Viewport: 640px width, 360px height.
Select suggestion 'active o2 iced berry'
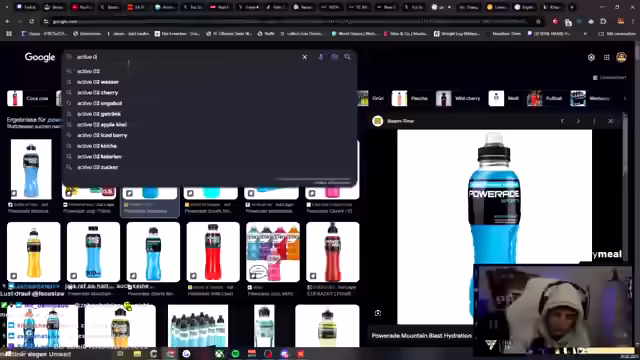(209, 135)
